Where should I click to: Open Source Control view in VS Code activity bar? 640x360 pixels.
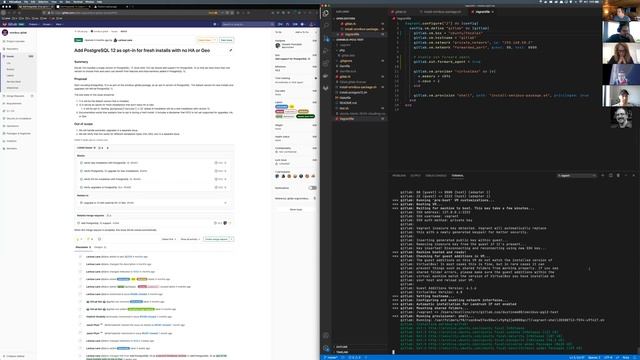tap(326, 38)
